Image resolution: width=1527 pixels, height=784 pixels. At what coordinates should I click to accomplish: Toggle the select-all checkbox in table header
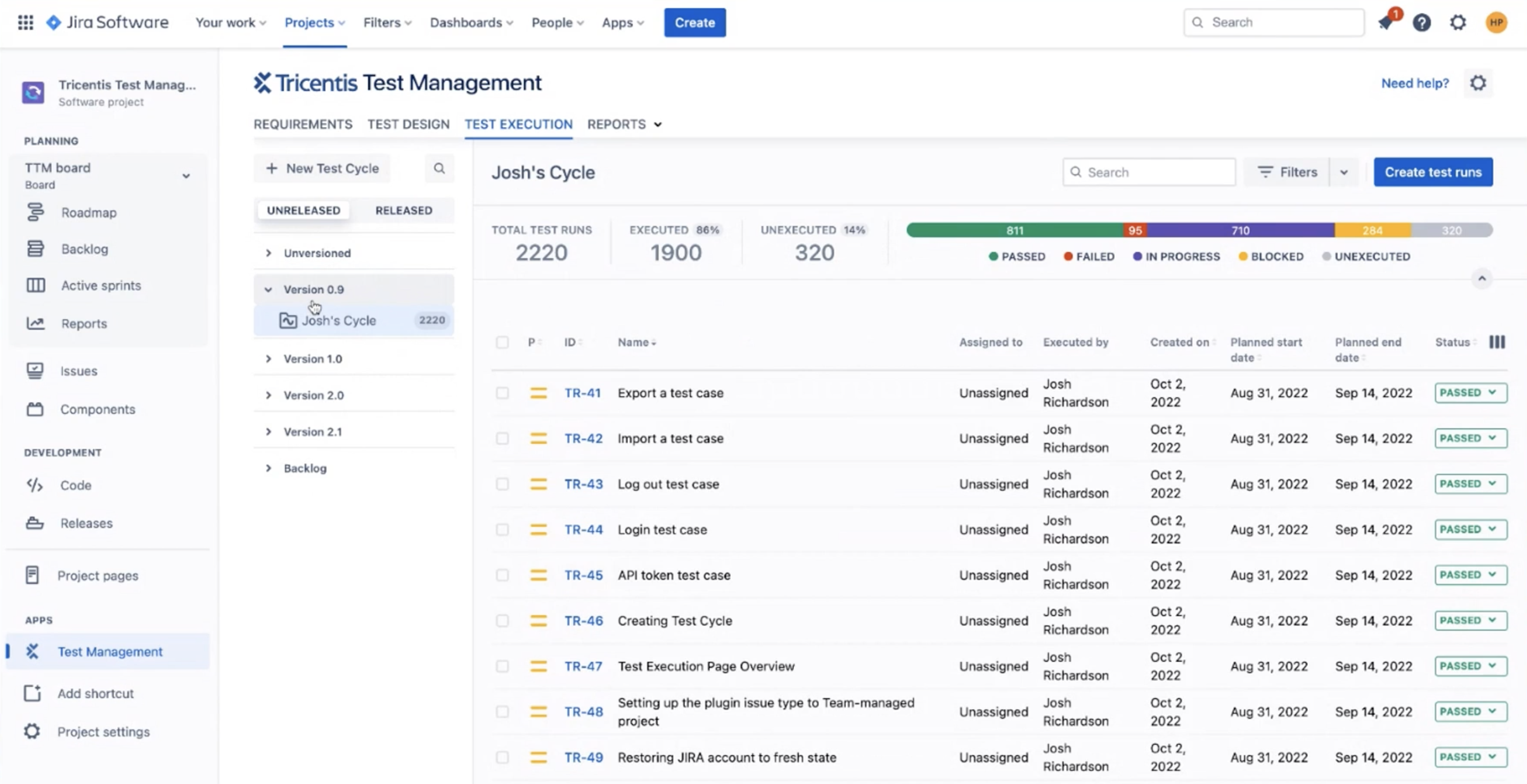[x=502, y=342]
